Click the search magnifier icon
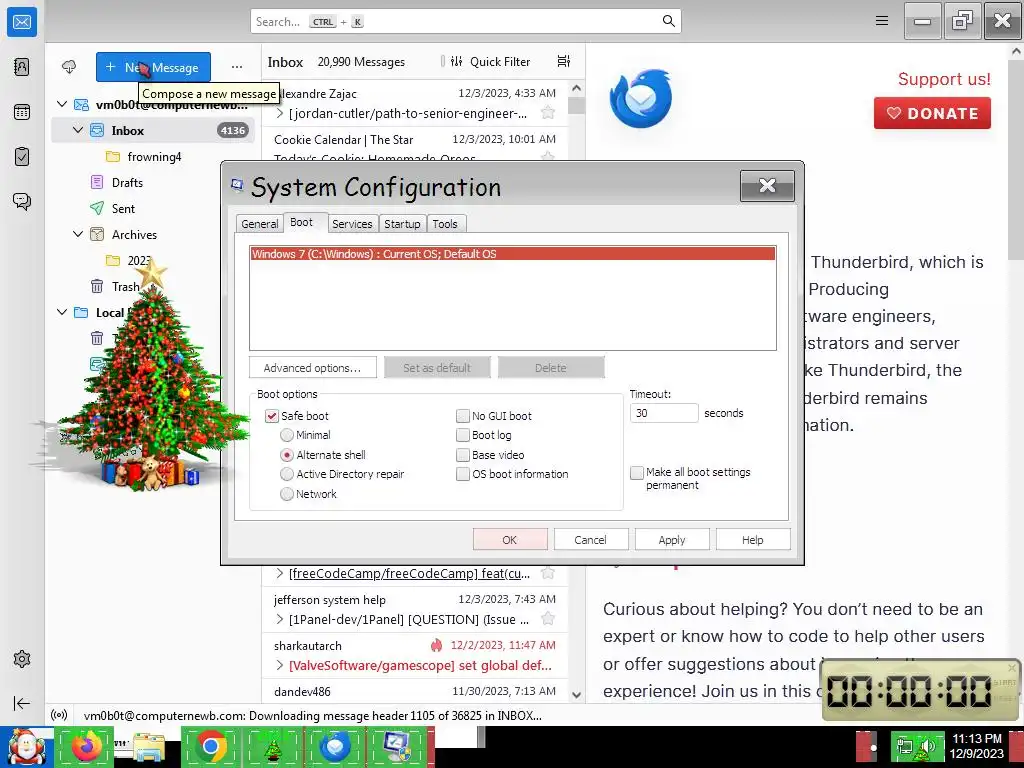The image size is (1024, 768). click(668, 21)
